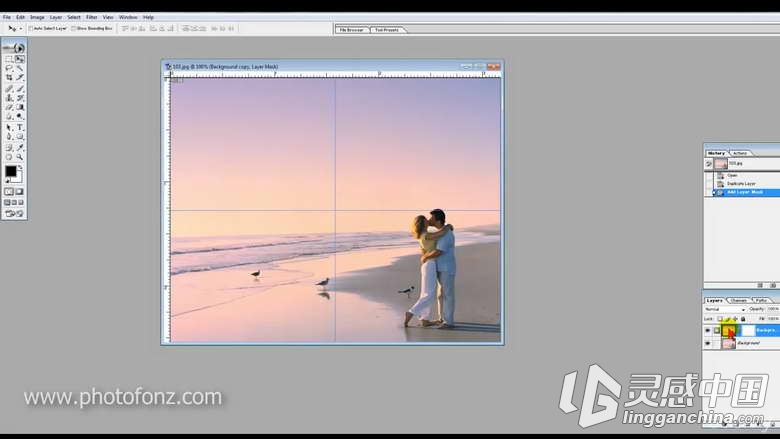Image resolution: width=780 pixels, height=439 pixels.
Task: Select the Healing Brush tool
Action: 8,88
